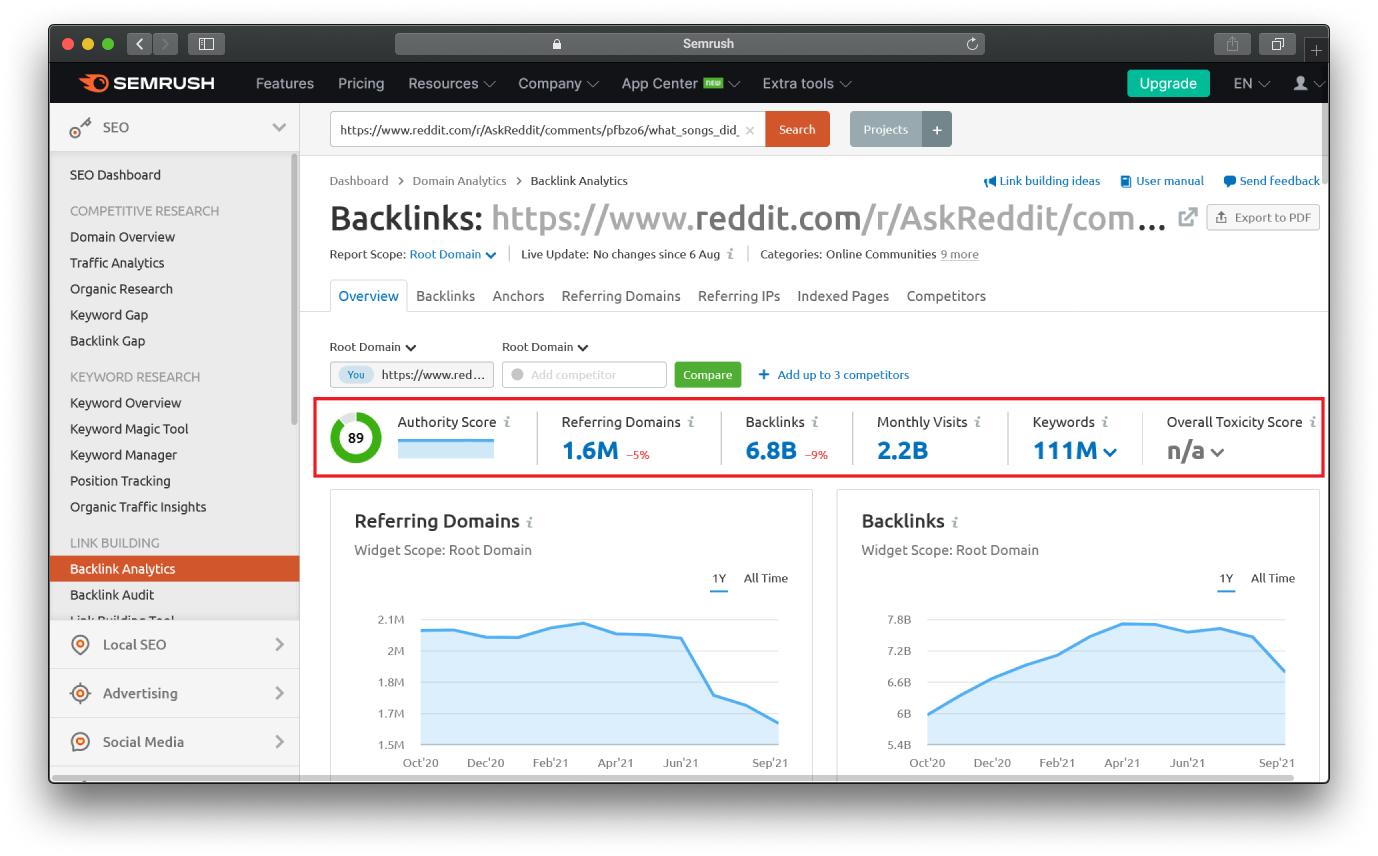Click the Keywords info icon
The height and width of the screenshot is (856, 1378).
1105,422
